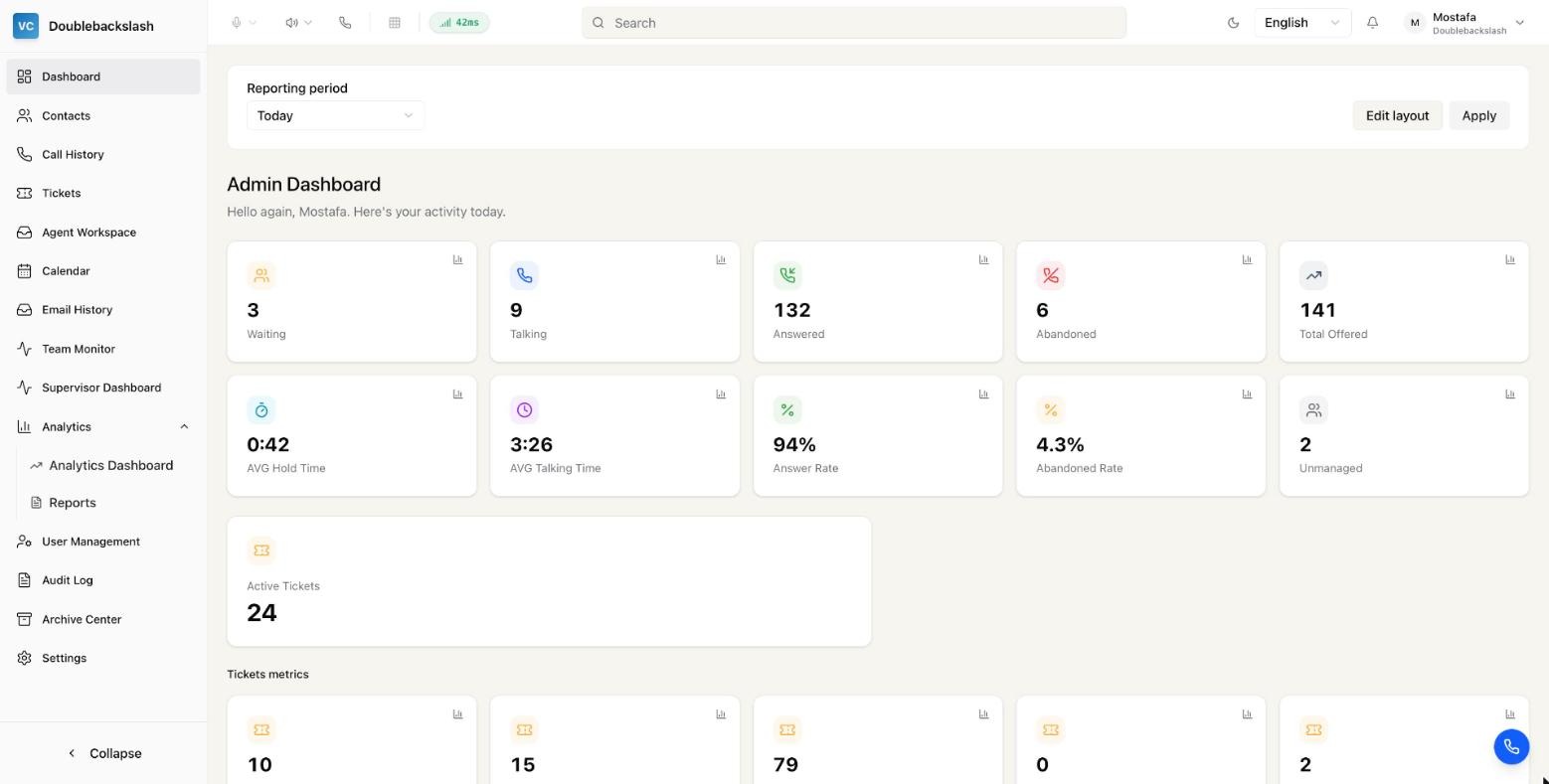Click the Unmanaged users icon
The height and width of the screenshot is (784, 1549).
[x=1313, y=409]
